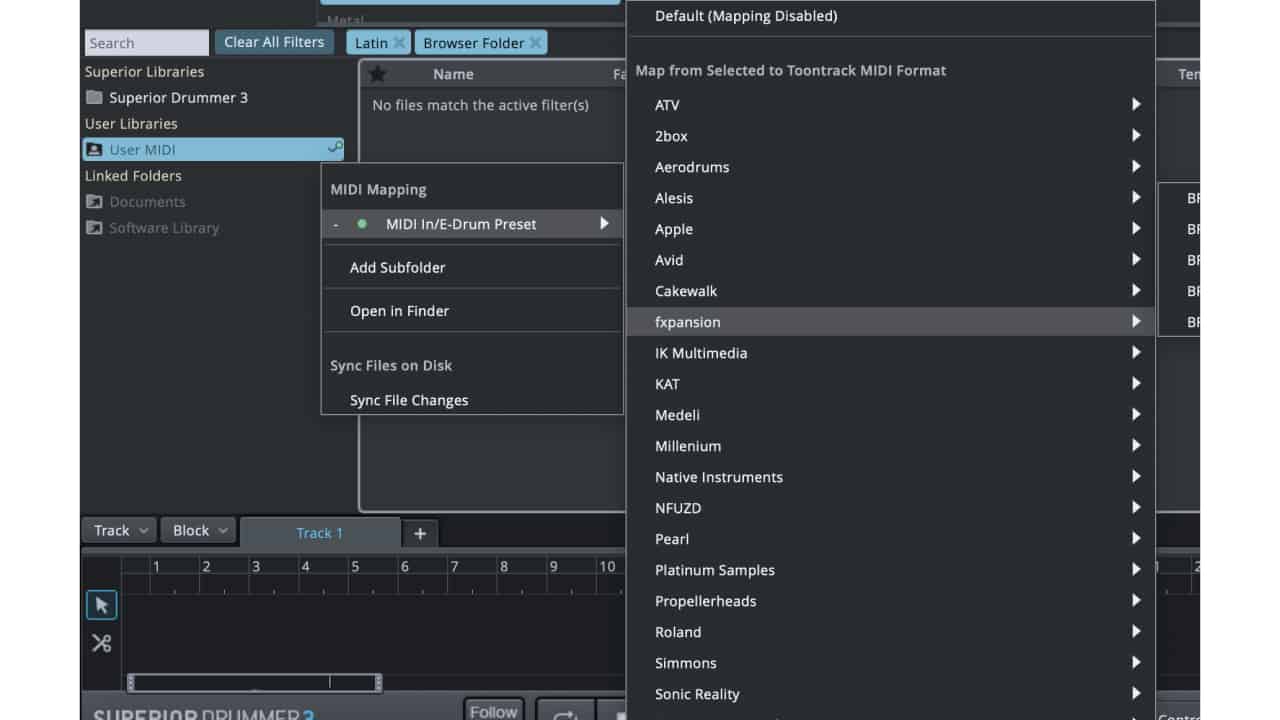Click the Software Library folder icon
1280x720 pixels.
[x=94, y=228]
